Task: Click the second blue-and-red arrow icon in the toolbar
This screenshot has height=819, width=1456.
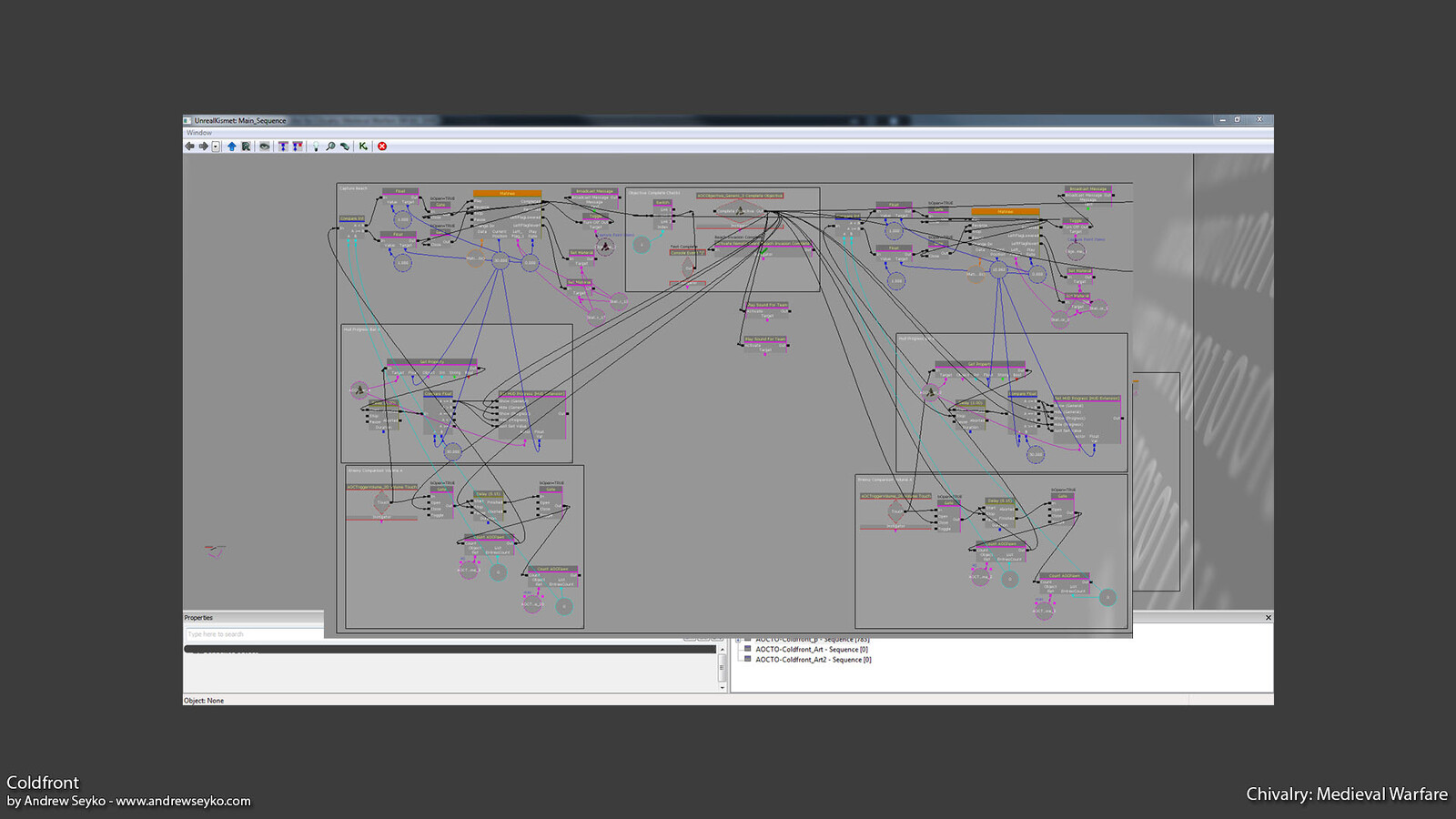Action: click(x=298, y=146)
